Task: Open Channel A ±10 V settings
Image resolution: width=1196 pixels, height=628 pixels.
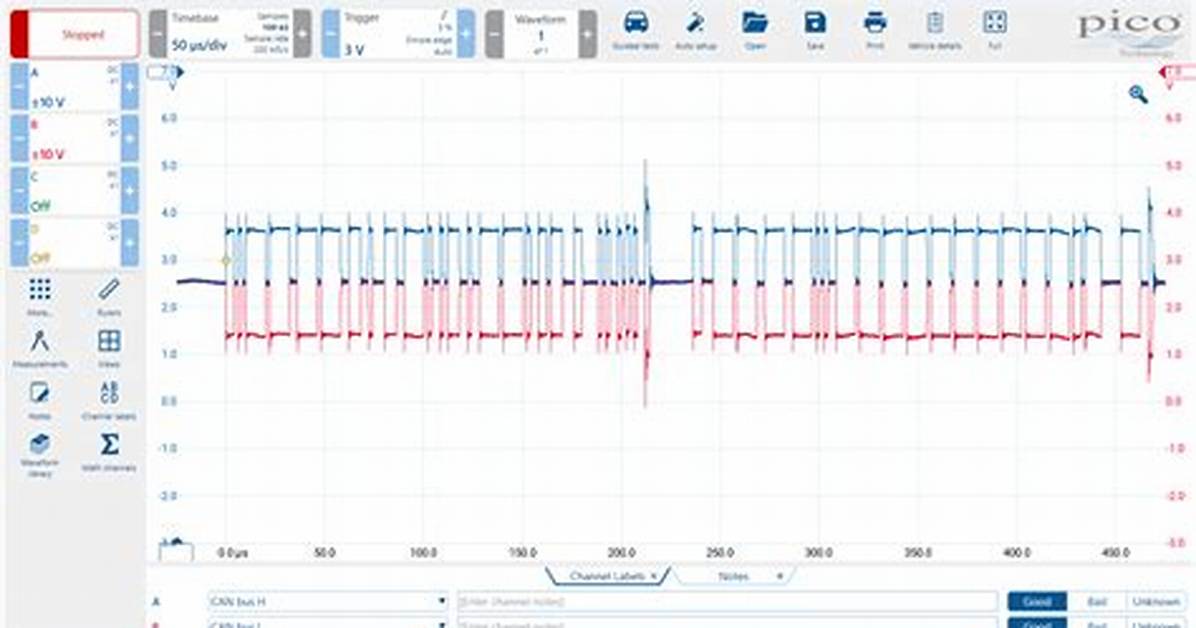Action: (x=75, y=87)
